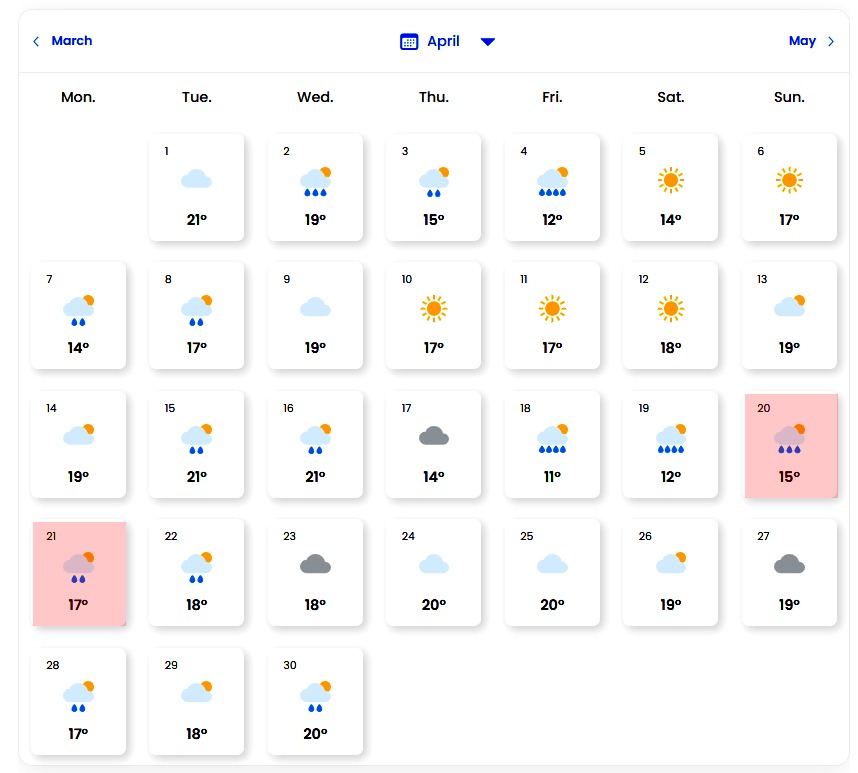Click the April month label text
858x773 pixels.
pos(443,41)
